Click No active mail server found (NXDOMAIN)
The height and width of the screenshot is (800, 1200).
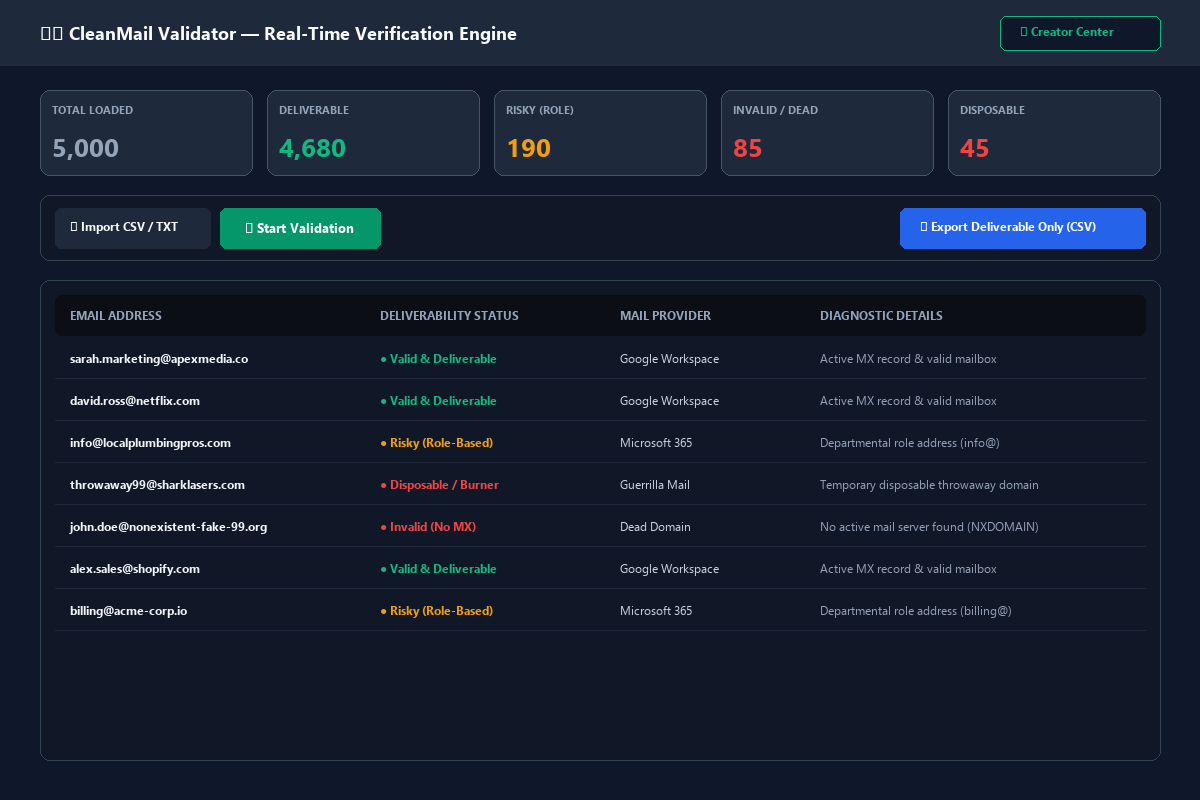point(929,527)
